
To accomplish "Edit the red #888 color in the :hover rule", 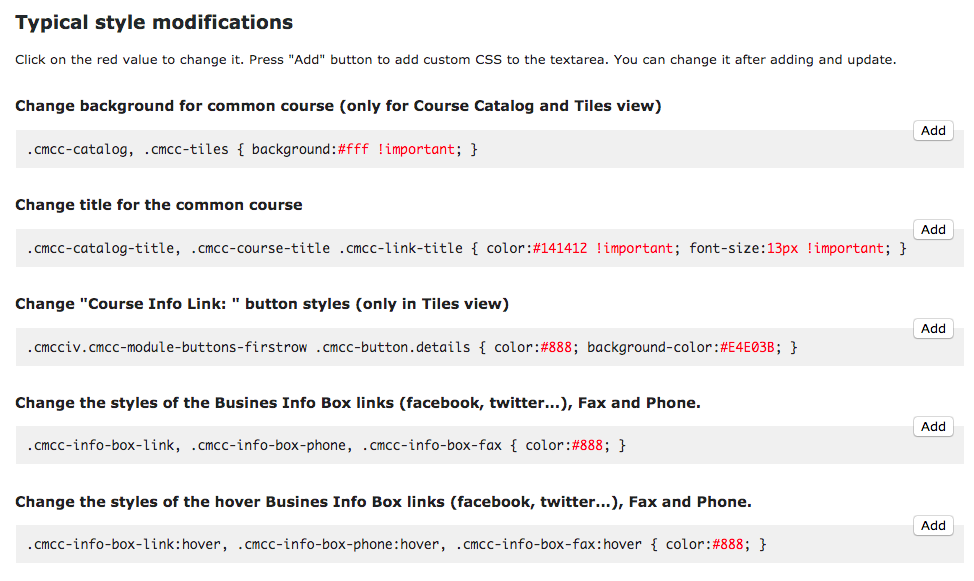I will (727, 544).
